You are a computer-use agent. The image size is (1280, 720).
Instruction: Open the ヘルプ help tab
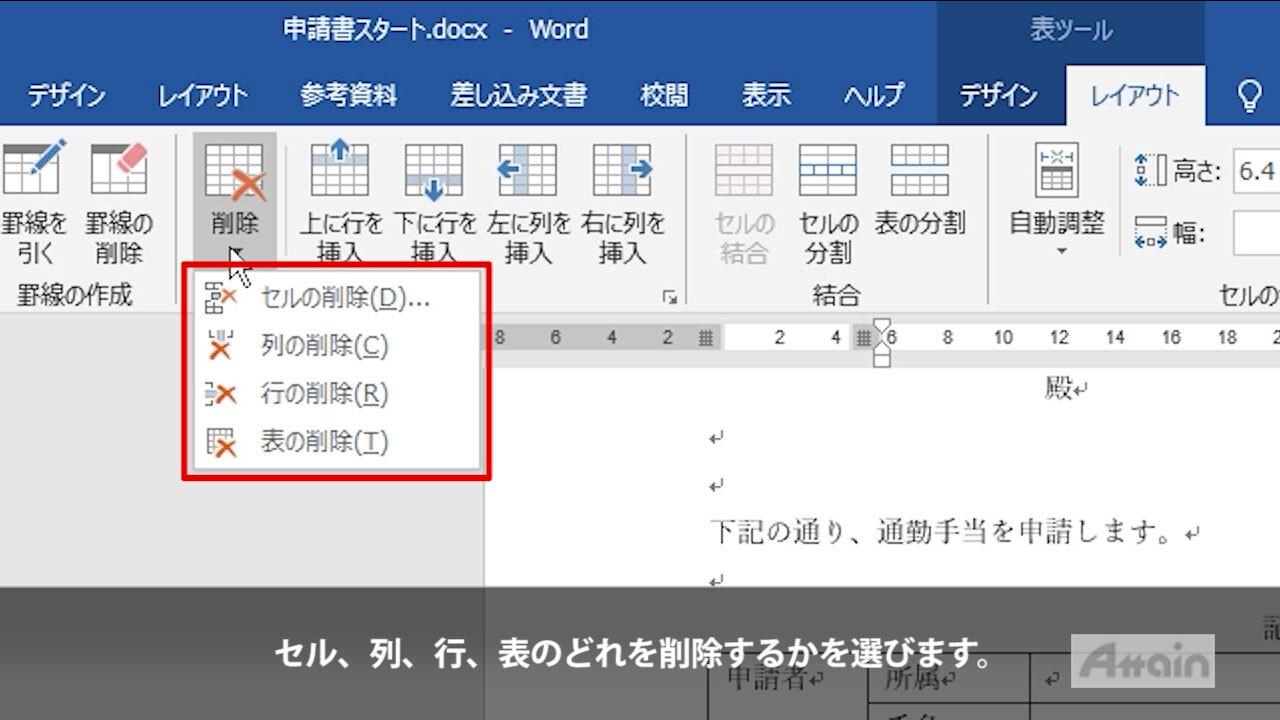(x=873, y=96)
